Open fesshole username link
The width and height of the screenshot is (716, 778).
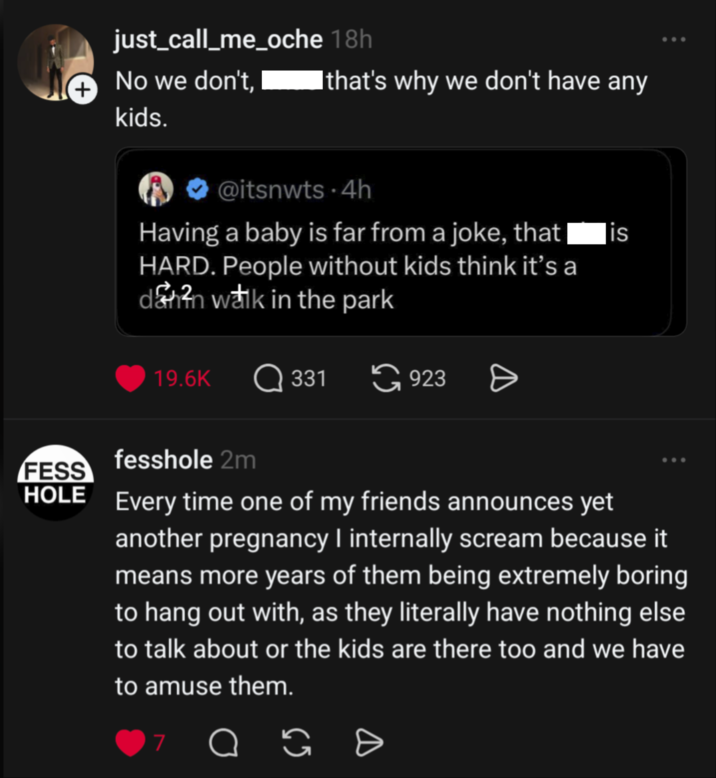pos(164,460)
